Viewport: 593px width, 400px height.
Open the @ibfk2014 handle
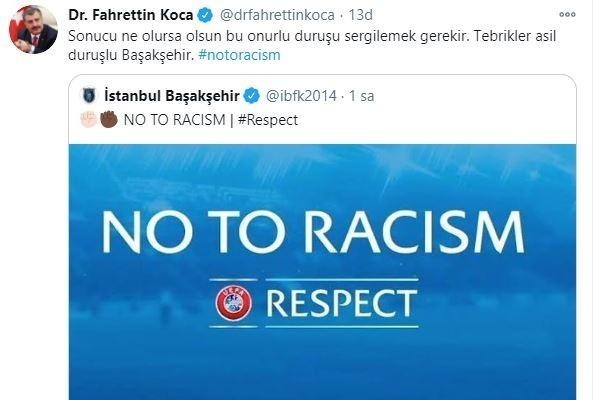301,96
